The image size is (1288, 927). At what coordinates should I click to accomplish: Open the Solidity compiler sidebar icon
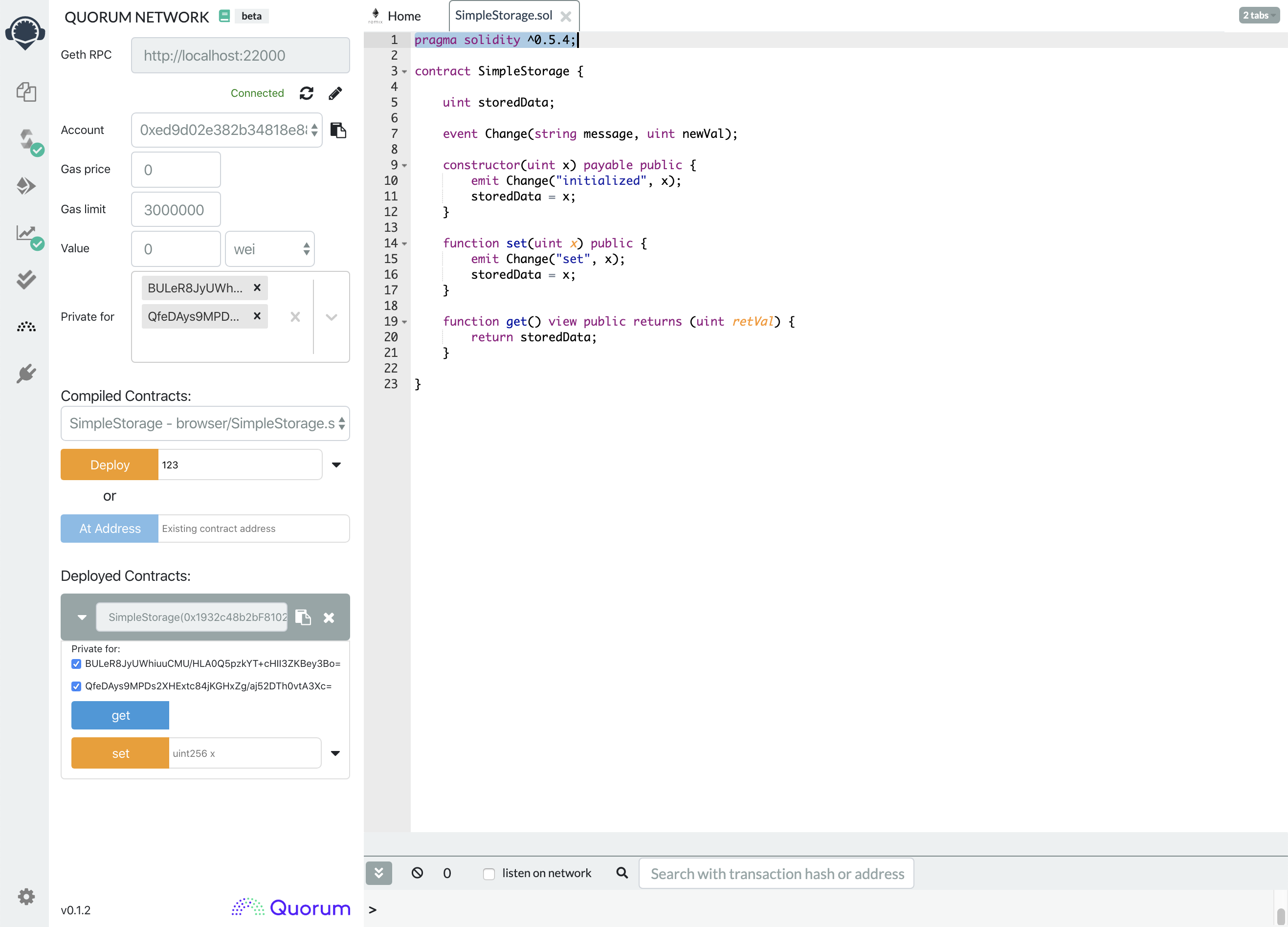(x=26, y=139)
